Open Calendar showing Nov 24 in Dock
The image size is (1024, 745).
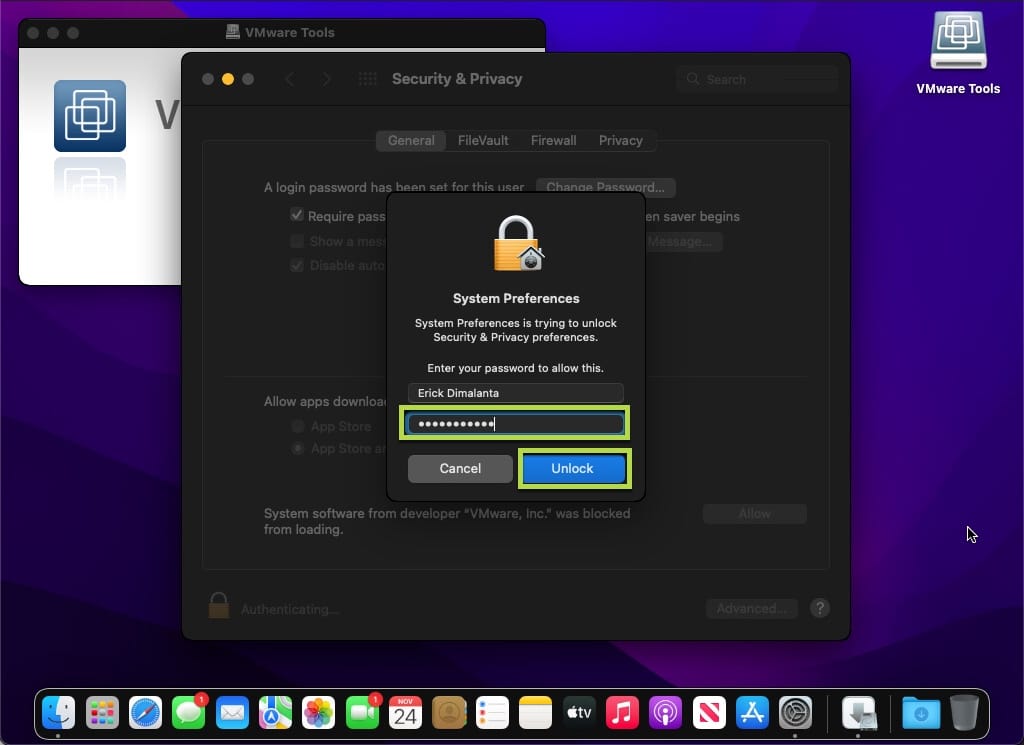[405, 712]
